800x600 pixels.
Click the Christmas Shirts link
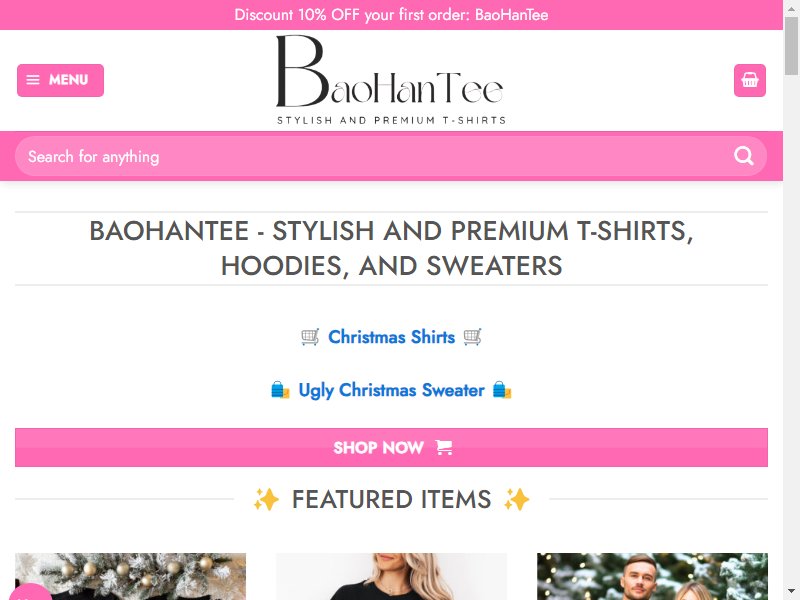click(391, 337)
